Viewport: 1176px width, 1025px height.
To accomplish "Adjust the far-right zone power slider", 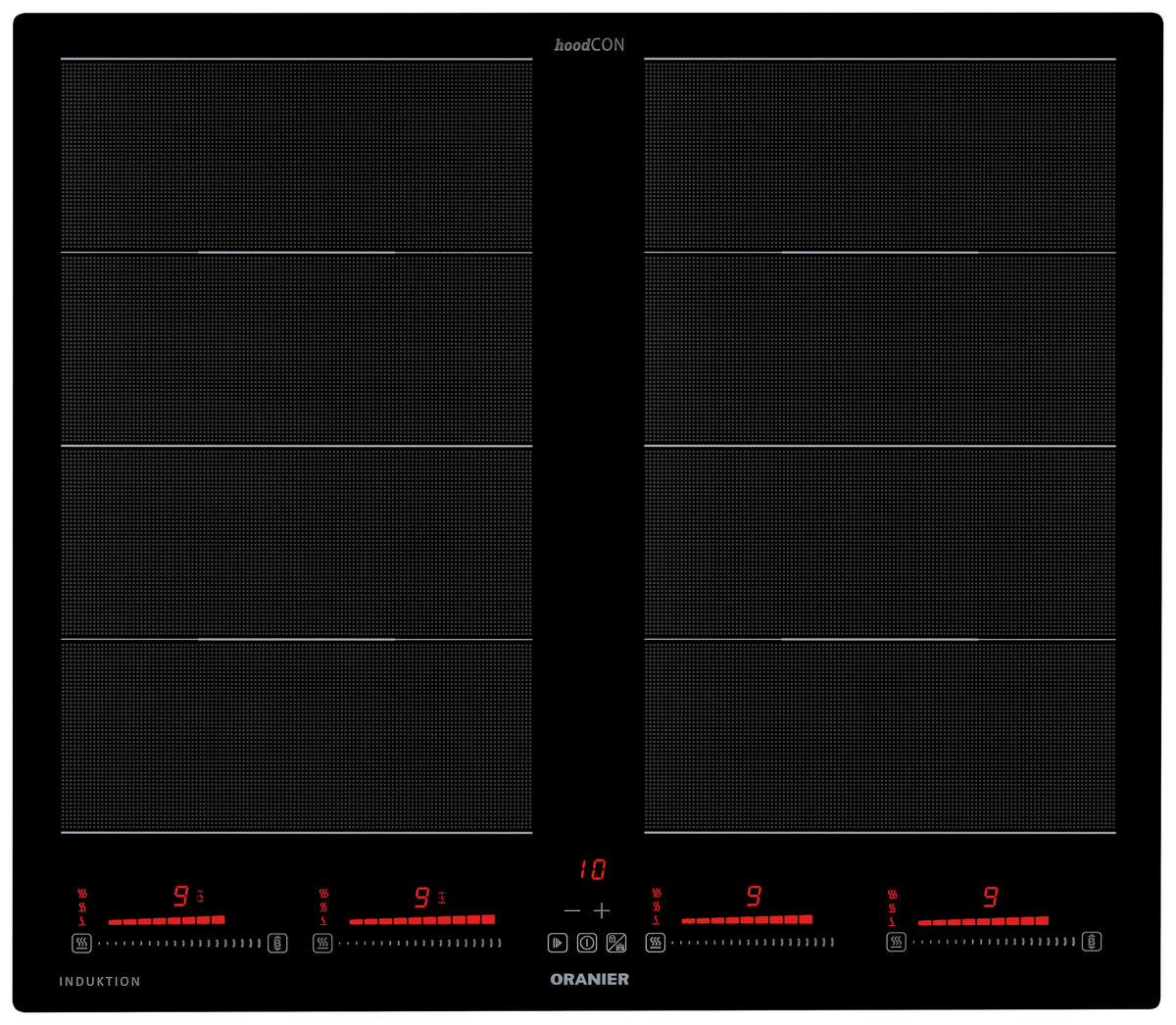I will point(994,943).
